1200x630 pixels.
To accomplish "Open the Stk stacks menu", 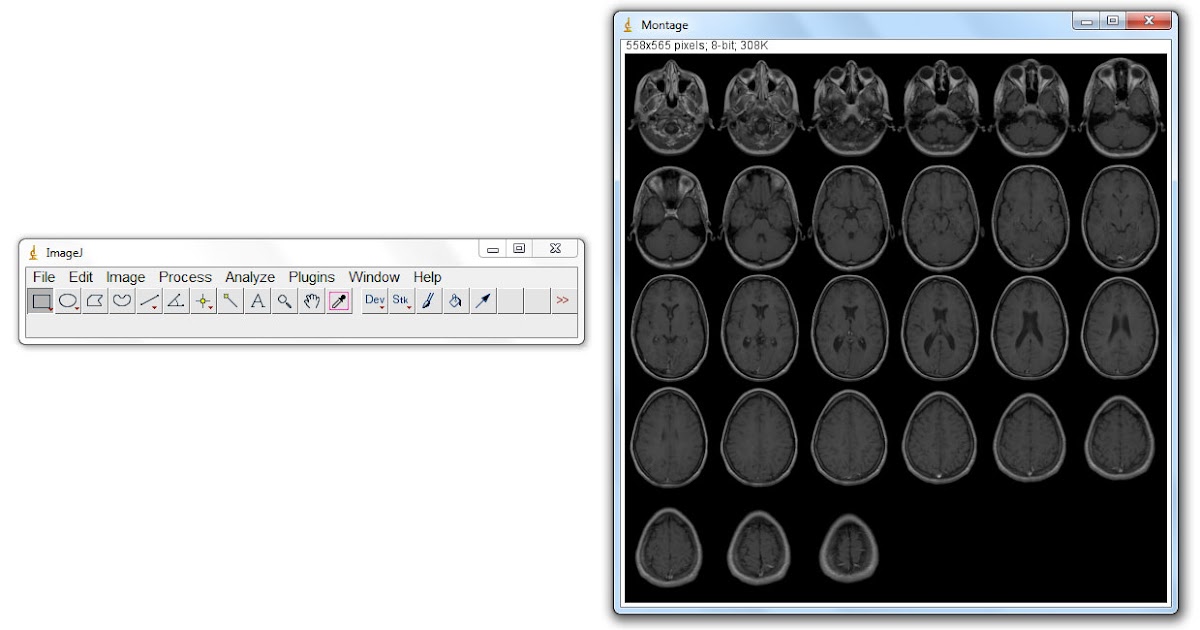I will (401, 300).
